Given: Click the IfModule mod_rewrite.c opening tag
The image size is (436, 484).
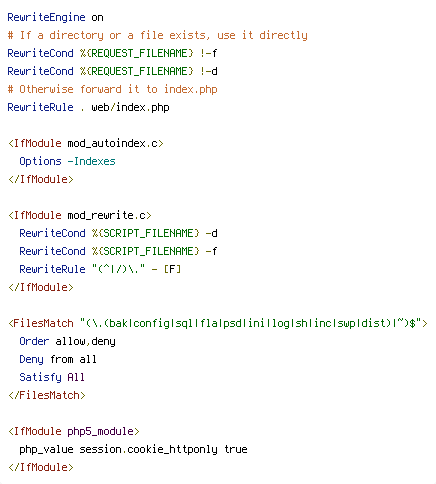Looking at the screenshot, I should [x=80, y=215].
